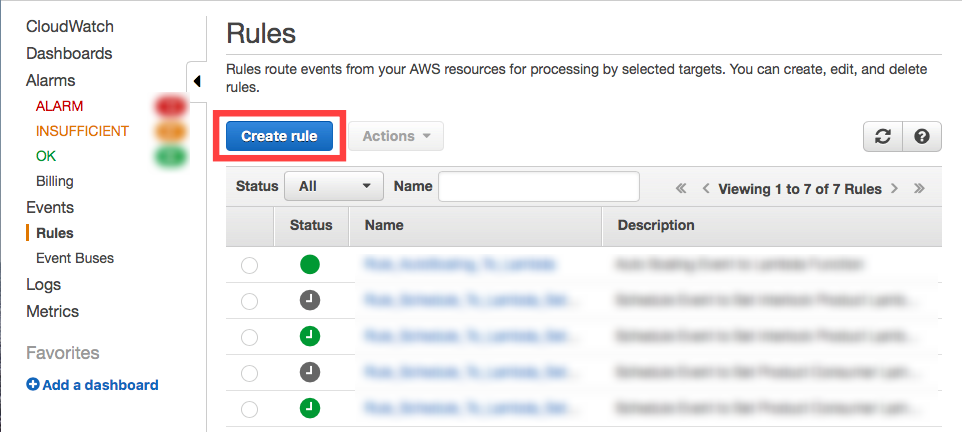Go to the first page of rules
The image size is (962, 432).
coord(681,188)
